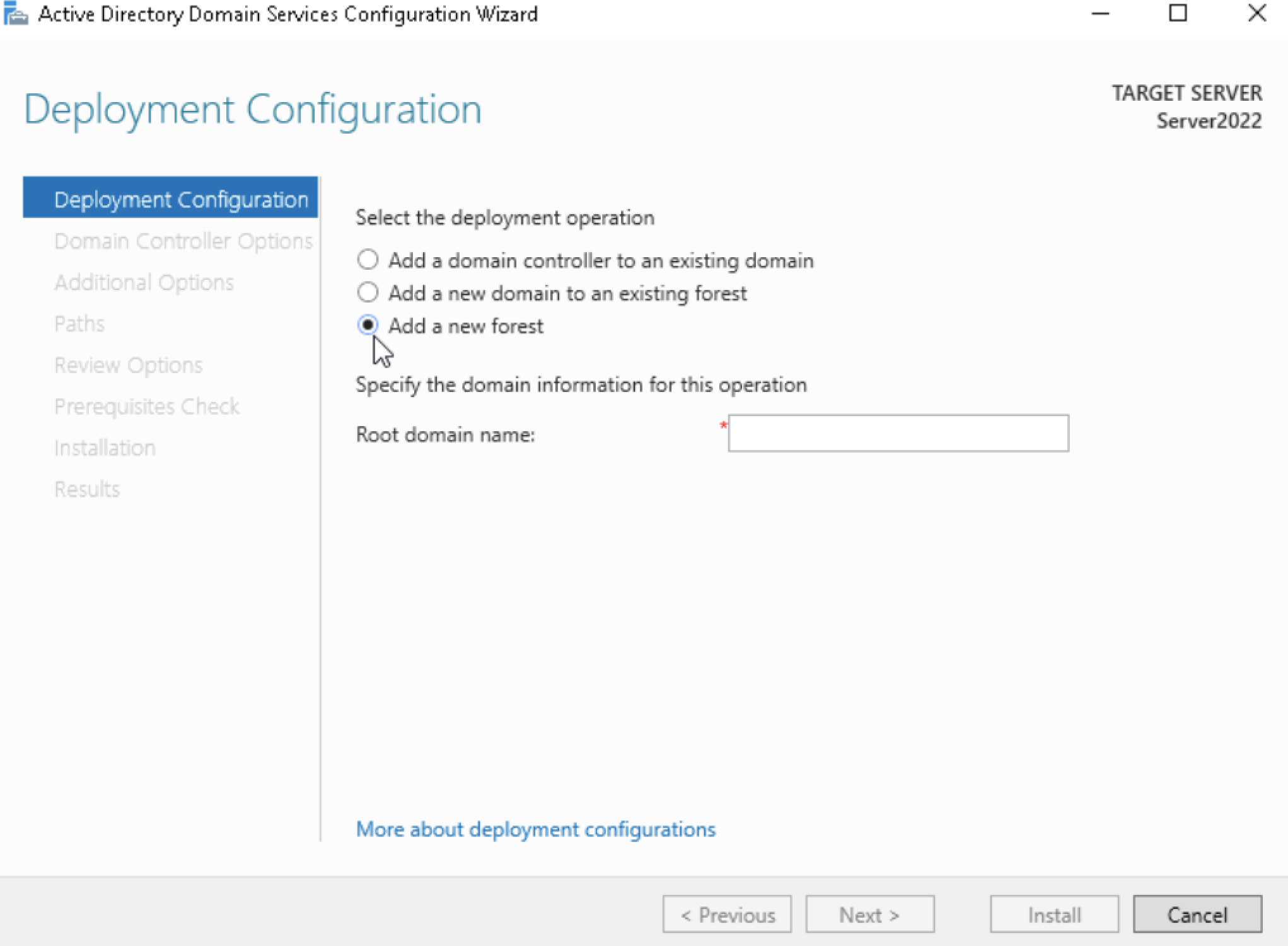
Task: Click Specify the domain information text
Action: click(581, 384)
